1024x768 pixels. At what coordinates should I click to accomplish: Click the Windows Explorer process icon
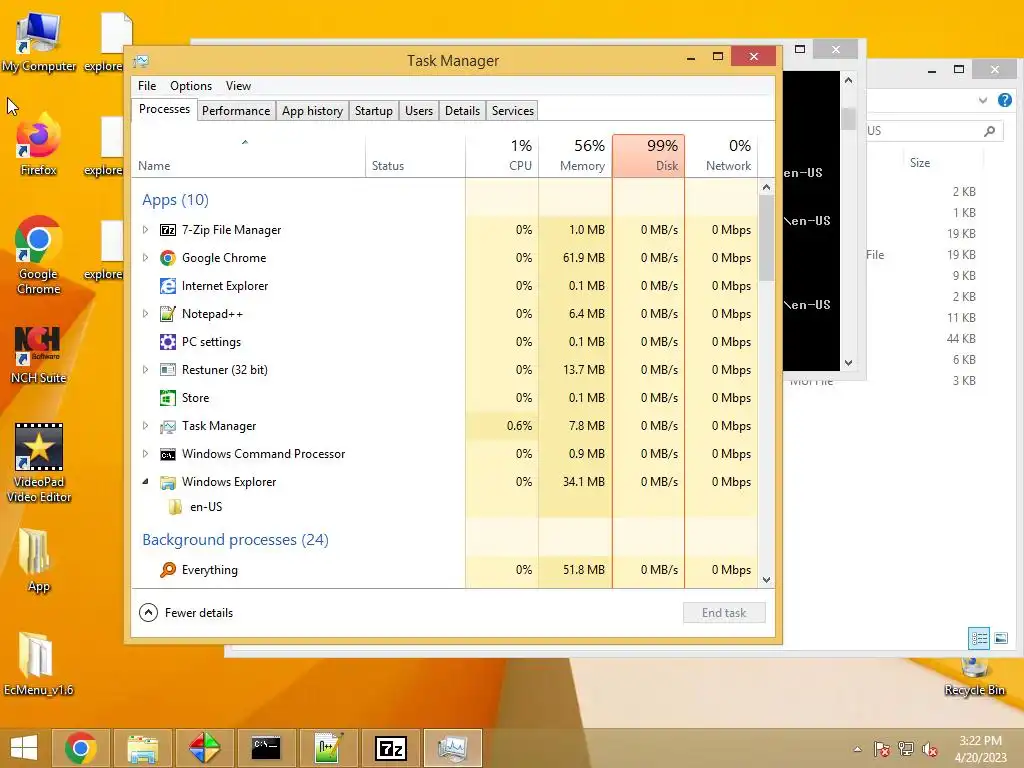tap(168, 482)
